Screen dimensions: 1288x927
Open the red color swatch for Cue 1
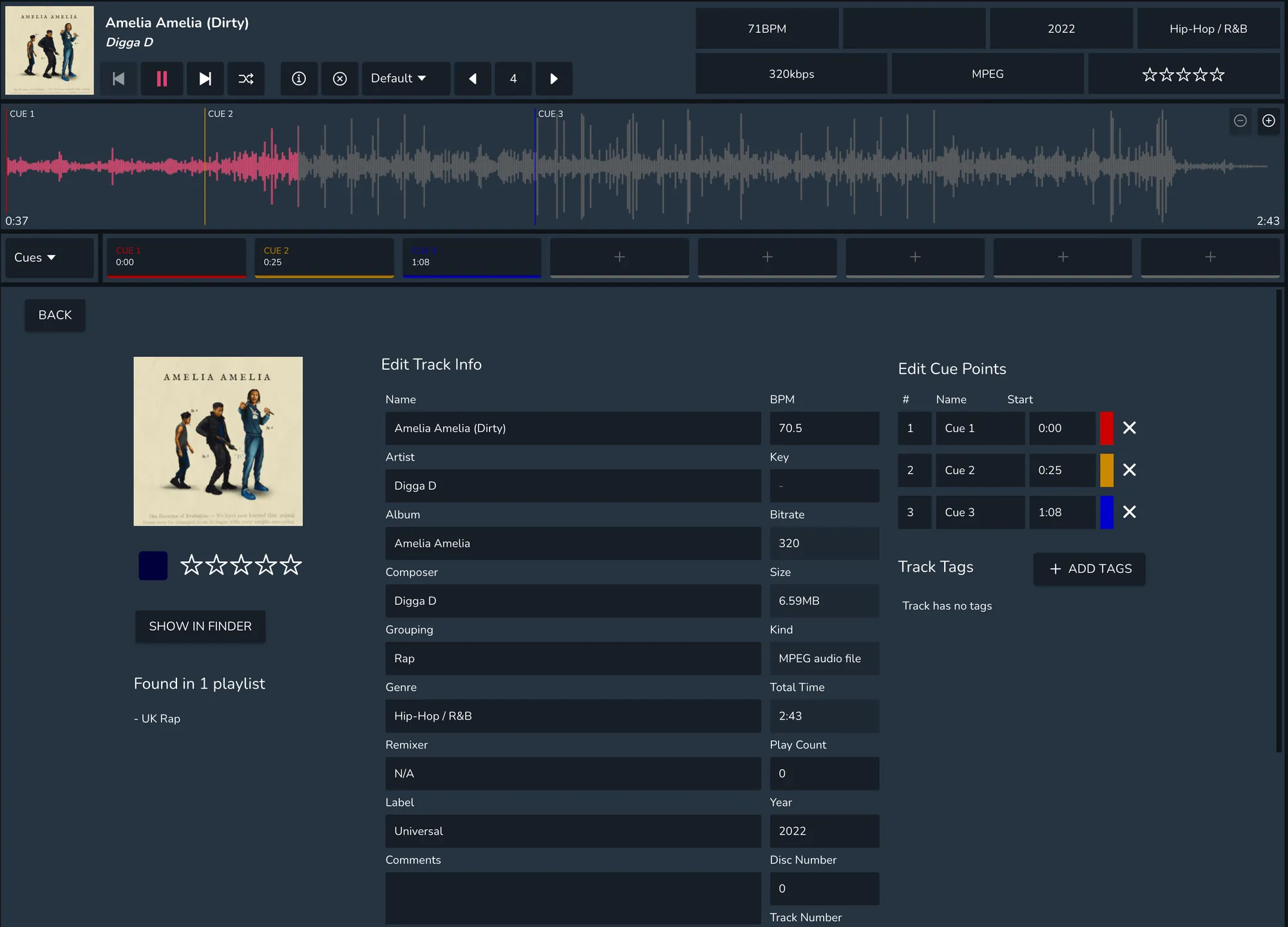[1106, 428]
